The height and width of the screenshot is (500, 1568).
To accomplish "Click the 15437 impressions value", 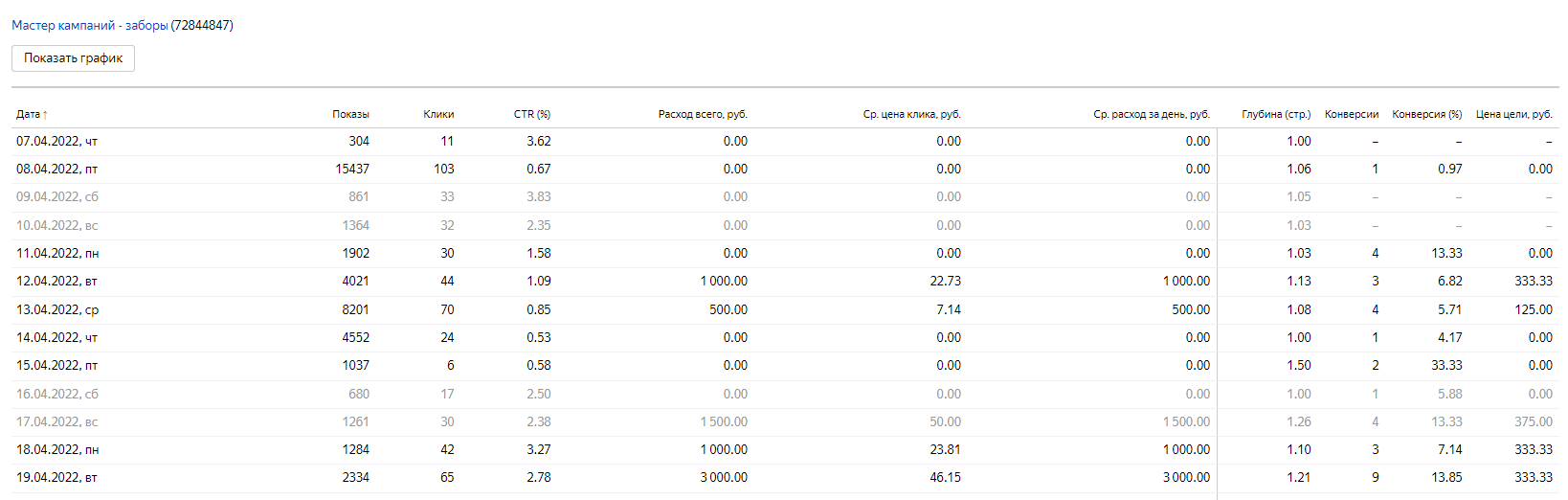I will point(351,170).
